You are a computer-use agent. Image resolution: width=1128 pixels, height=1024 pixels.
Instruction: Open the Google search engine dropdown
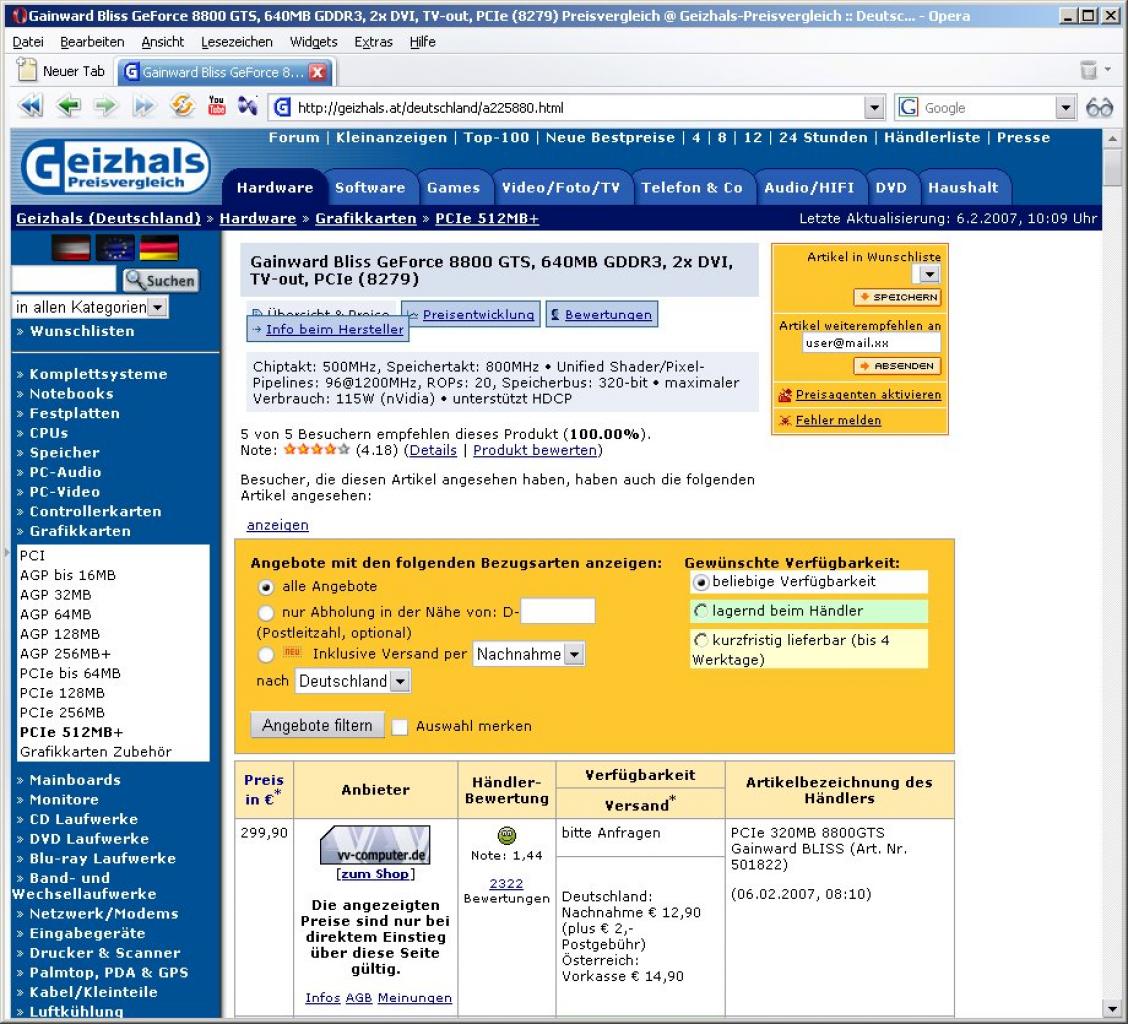(x=1066, y=108)
